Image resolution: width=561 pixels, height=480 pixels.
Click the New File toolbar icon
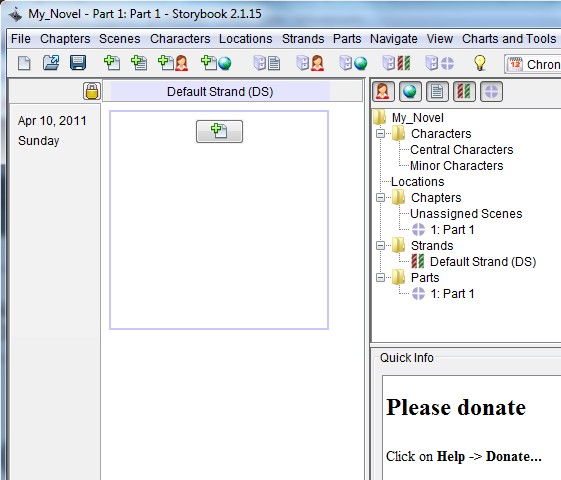coord(24,63)
